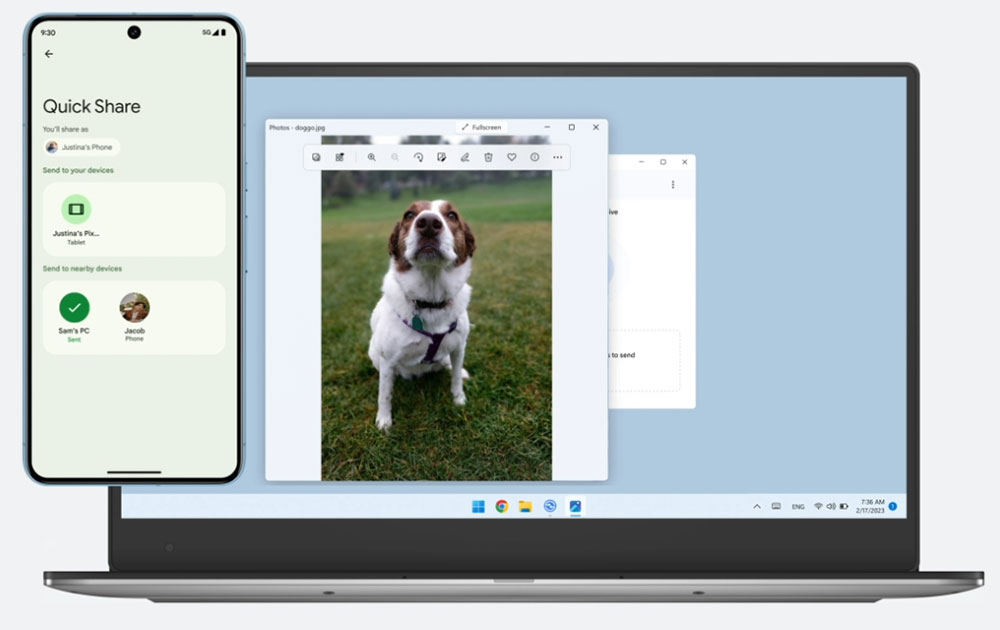The image size is (1000, 630).
Task: Open the vertical three-dot menu in Quick Share window
Action: [x=673, y=185]
